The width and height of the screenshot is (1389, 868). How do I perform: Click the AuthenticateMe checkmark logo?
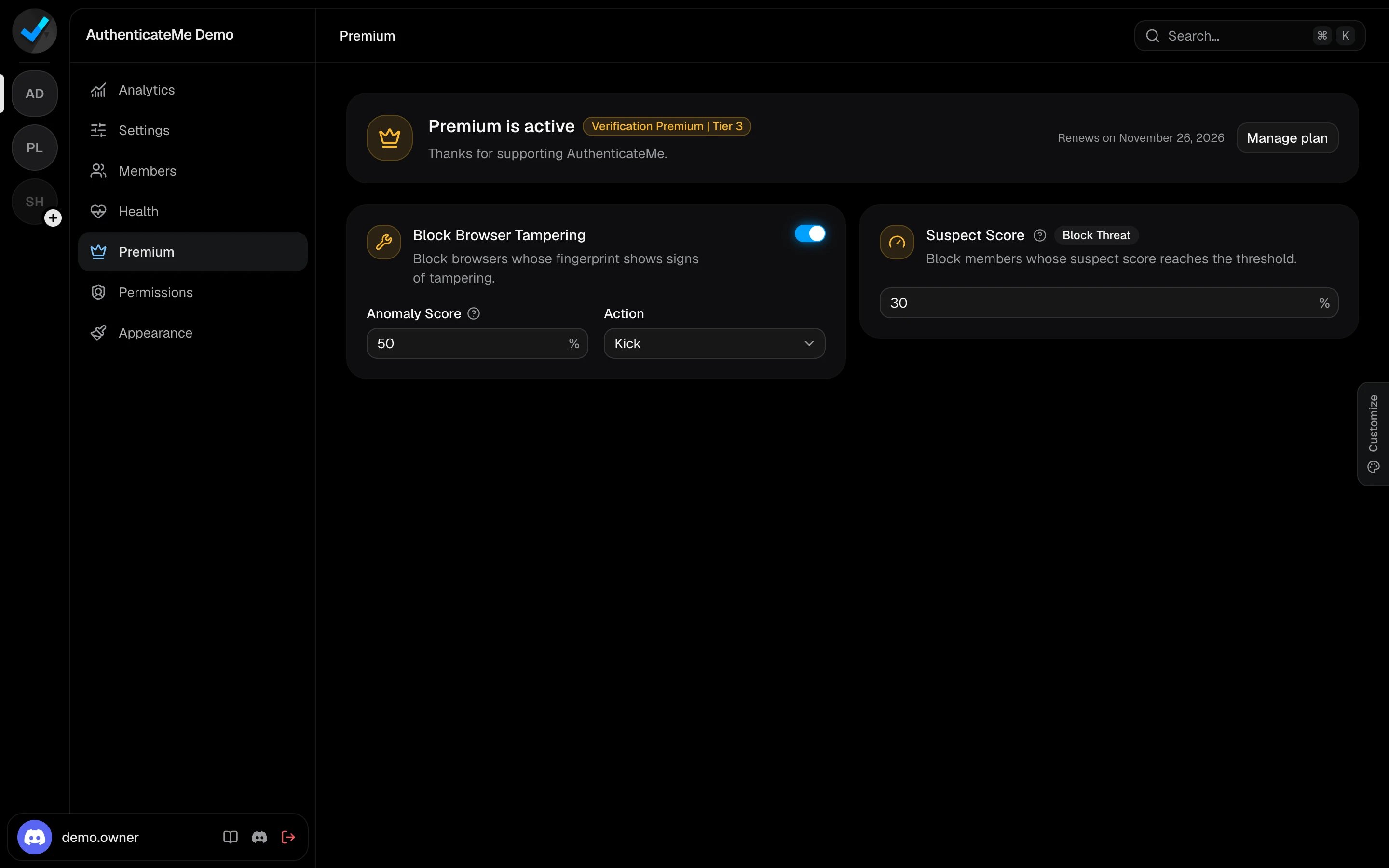pos(34,30)
